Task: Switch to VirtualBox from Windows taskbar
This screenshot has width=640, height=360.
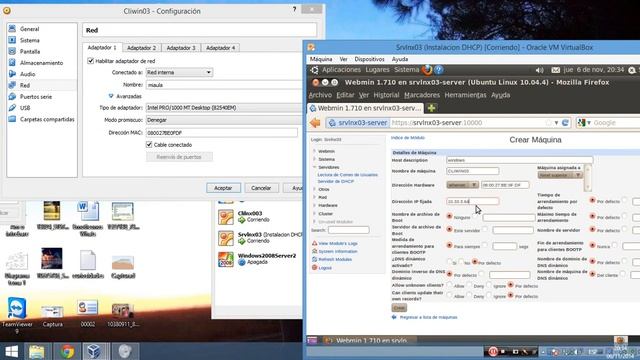Action: pyautogui.click(x=94, y=351)
